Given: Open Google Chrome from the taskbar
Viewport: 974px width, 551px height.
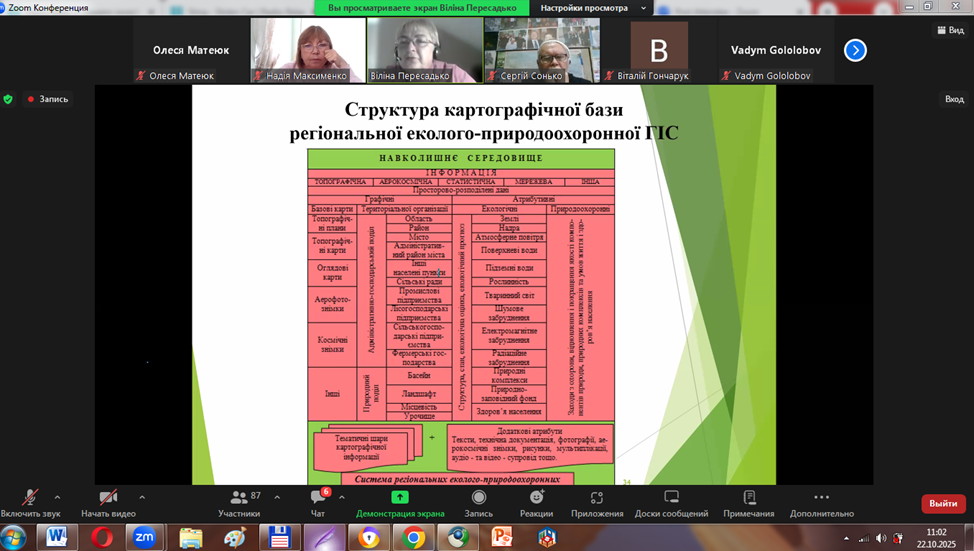Looking at the screenshot, I should click(x=413, y=537).
